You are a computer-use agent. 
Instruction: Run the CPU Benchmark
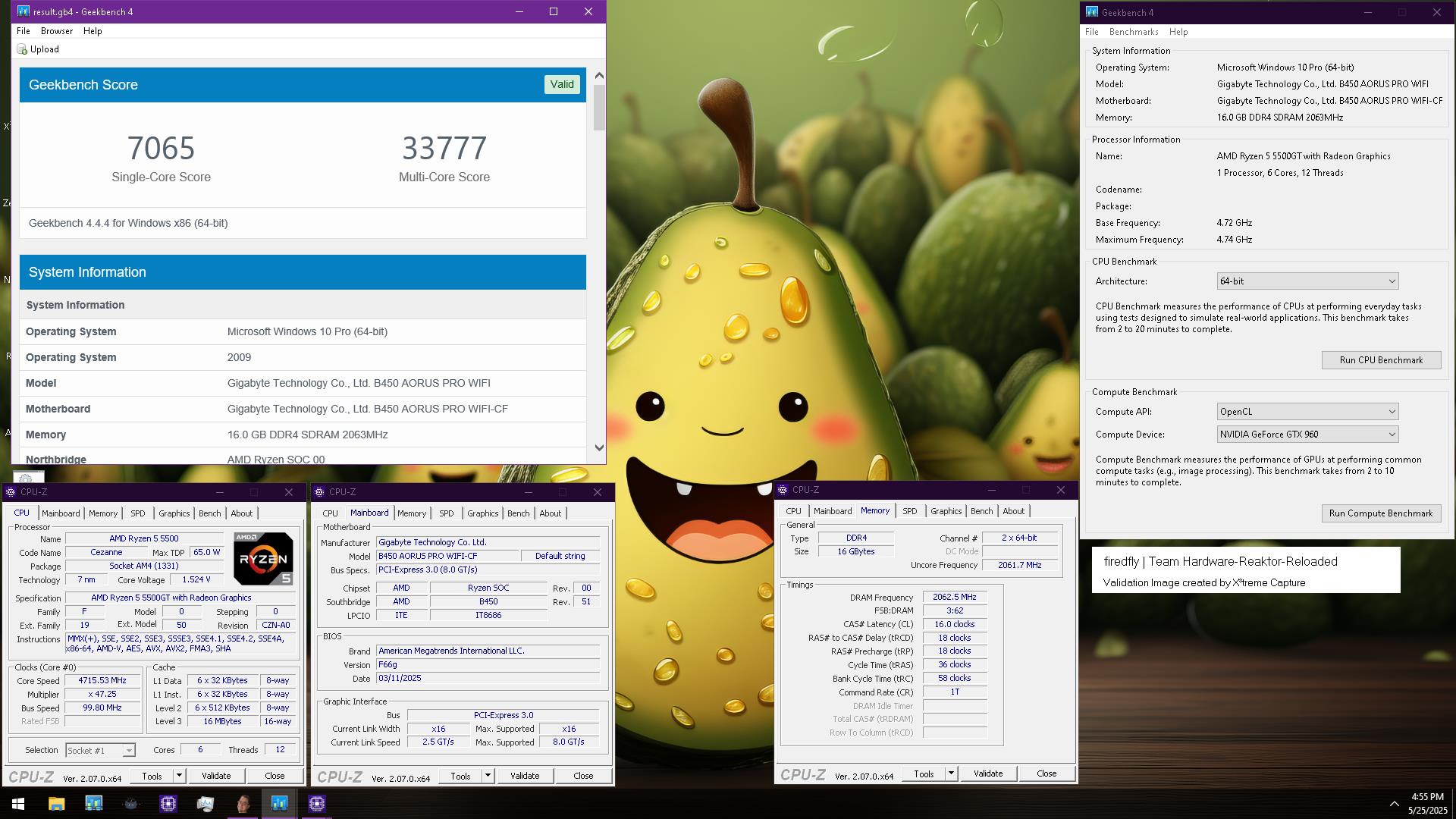click(x=1381, y=360)
